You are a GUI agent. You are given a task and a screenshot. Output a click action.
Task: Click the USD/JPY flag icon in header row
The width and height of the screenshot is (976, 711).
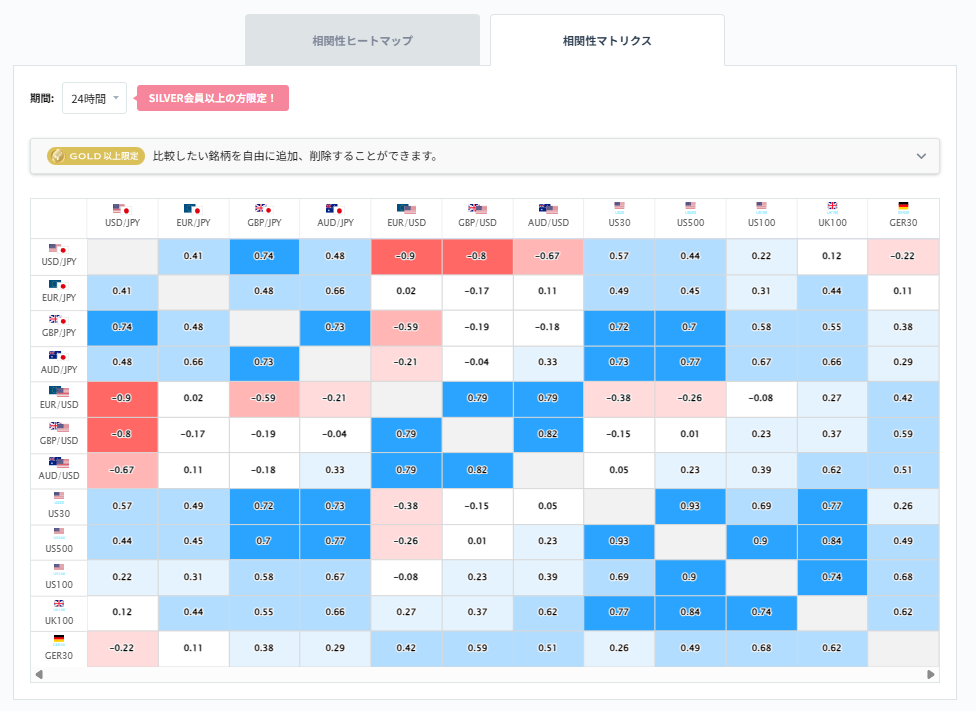click(x=121, y=209)
